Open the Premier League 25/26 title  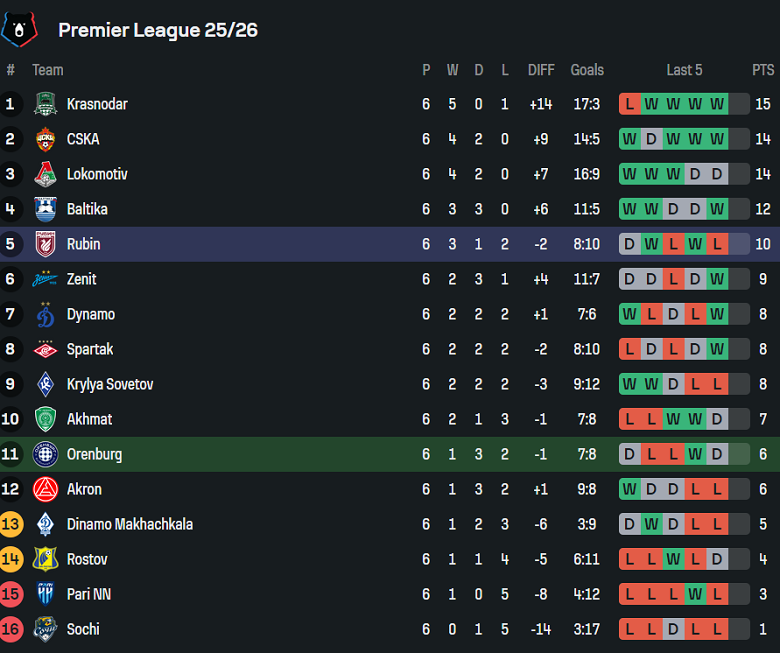tap(158, 30)
